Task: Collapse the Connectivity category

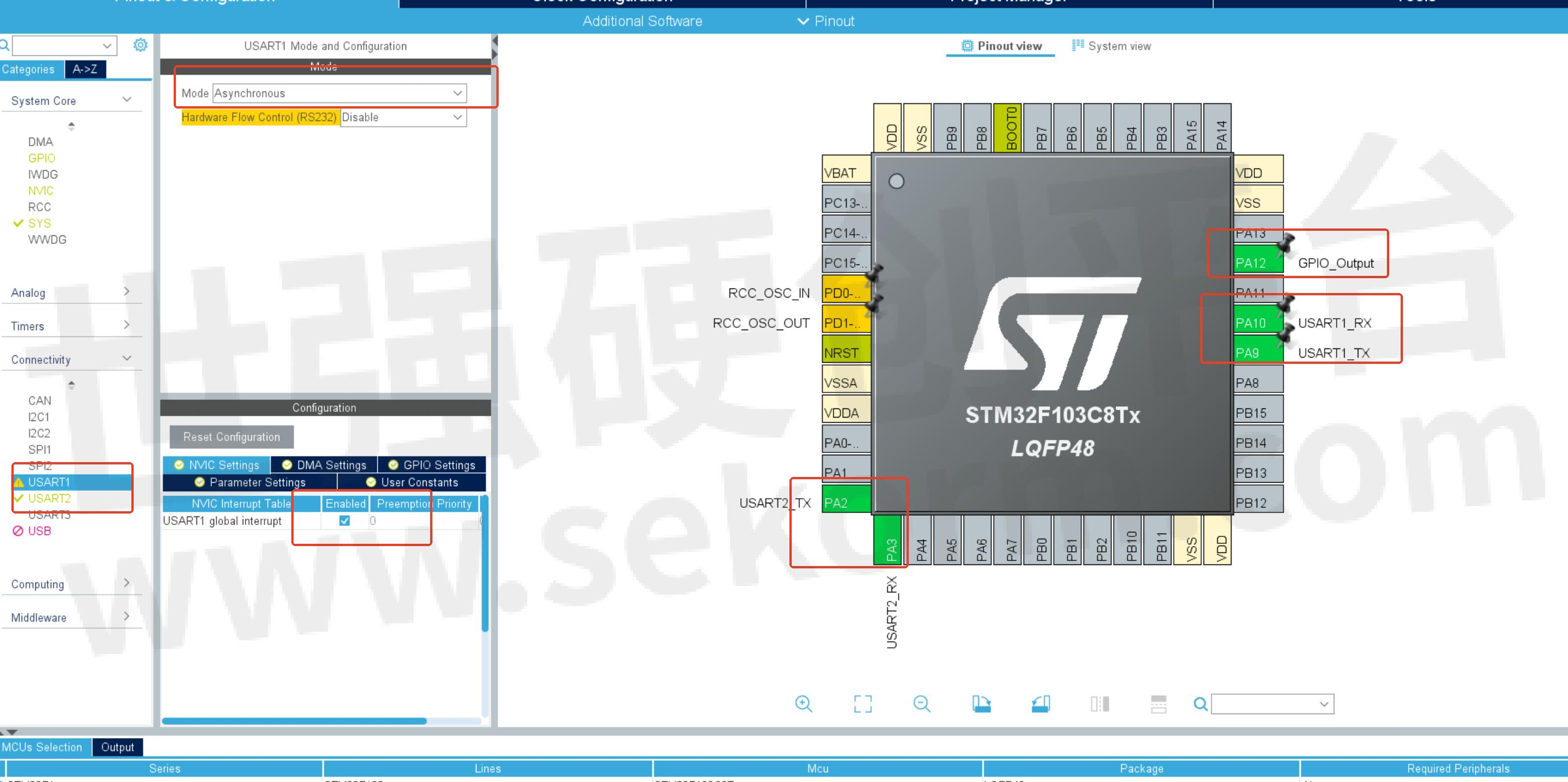Action: pos(127,358)
